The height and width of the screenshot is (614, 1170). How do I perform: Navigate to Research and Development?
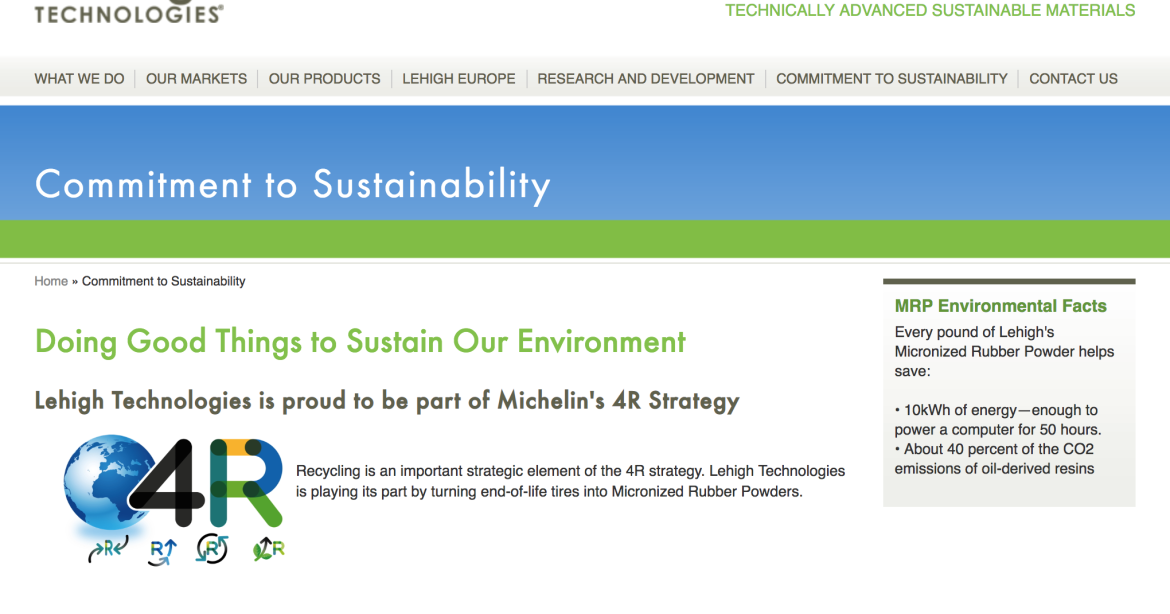point(645,79)
